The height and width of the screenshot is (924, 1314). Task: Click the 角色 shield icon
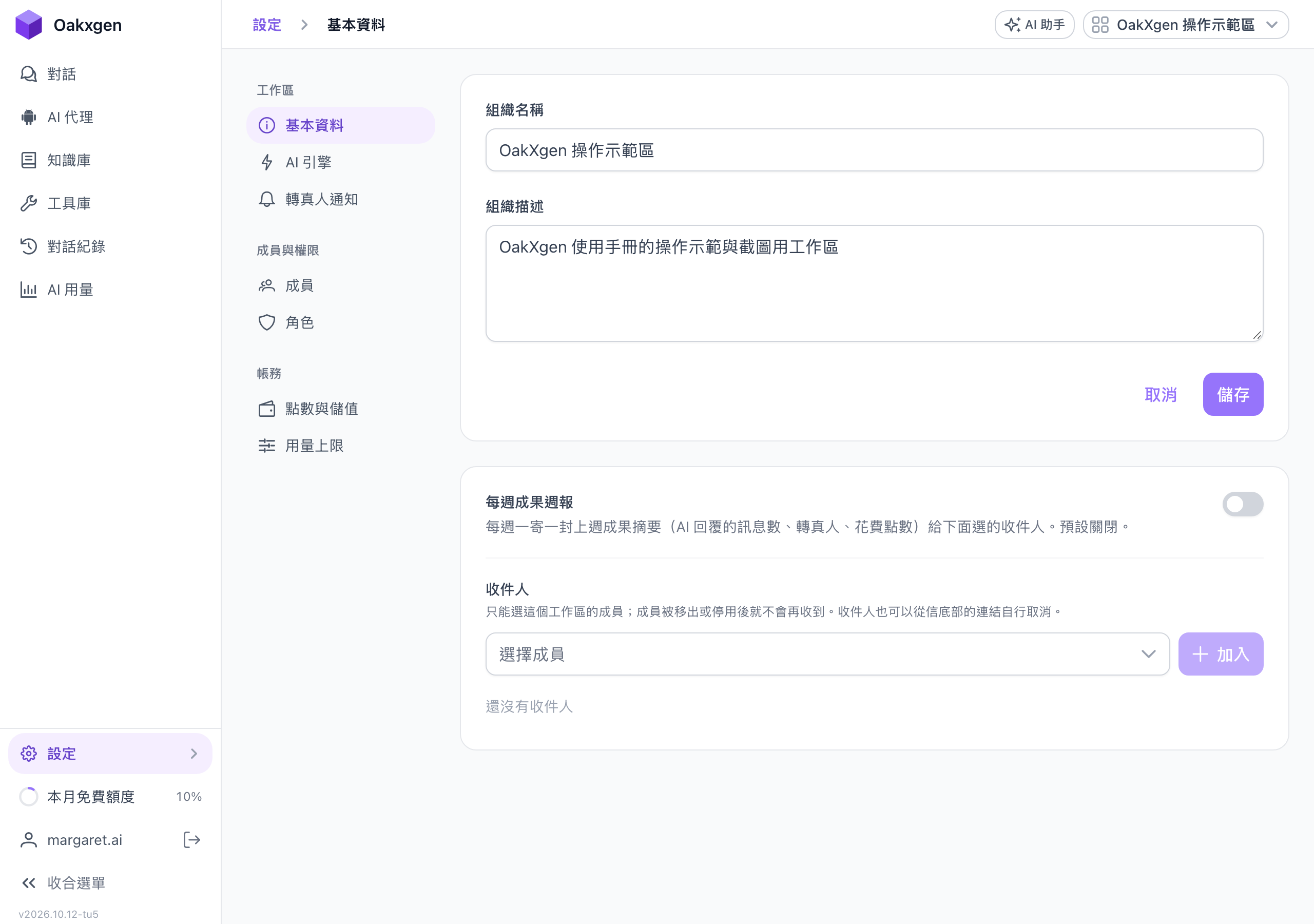tap(267, 322)
